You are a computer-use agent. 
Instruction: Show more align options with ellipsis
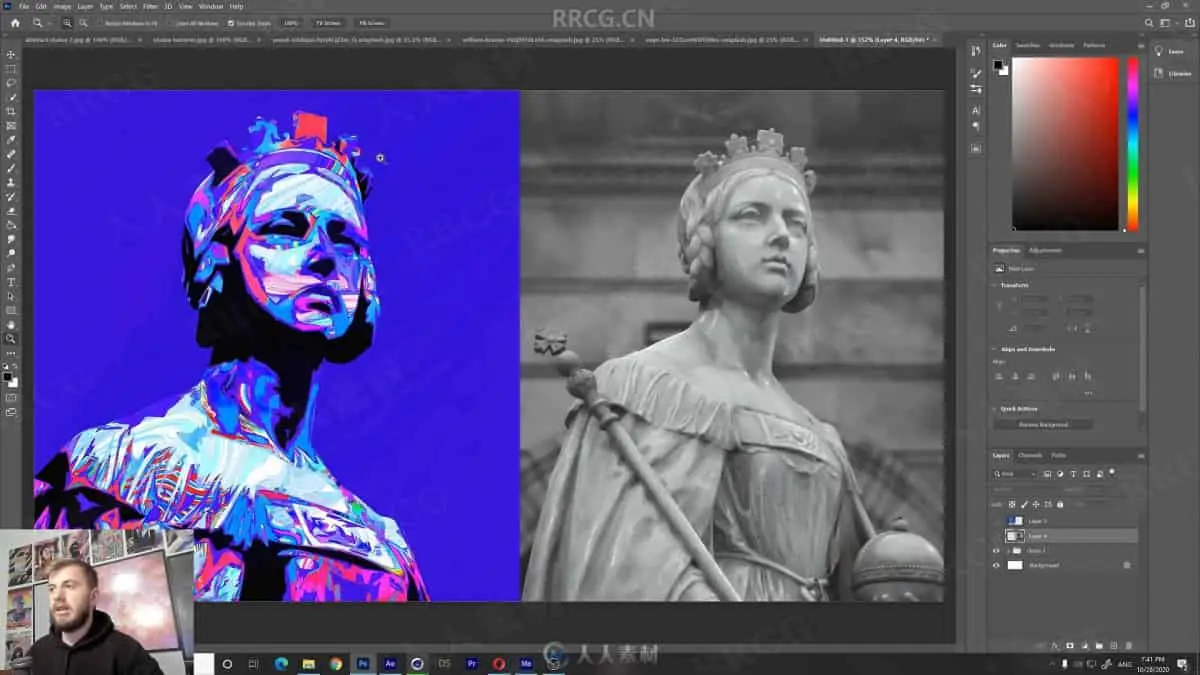[1088, 393]
